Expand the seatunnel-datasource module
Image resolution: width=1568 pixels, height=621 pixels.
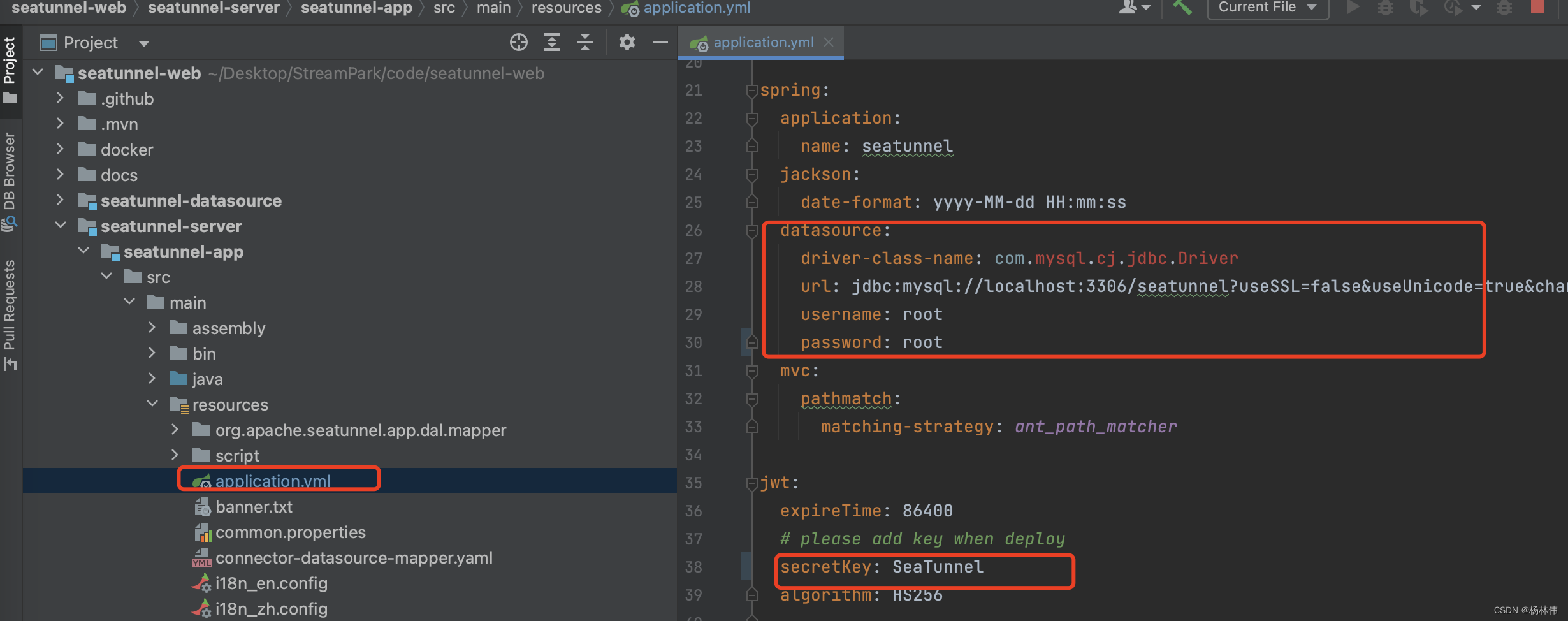(x=60, y=200)
